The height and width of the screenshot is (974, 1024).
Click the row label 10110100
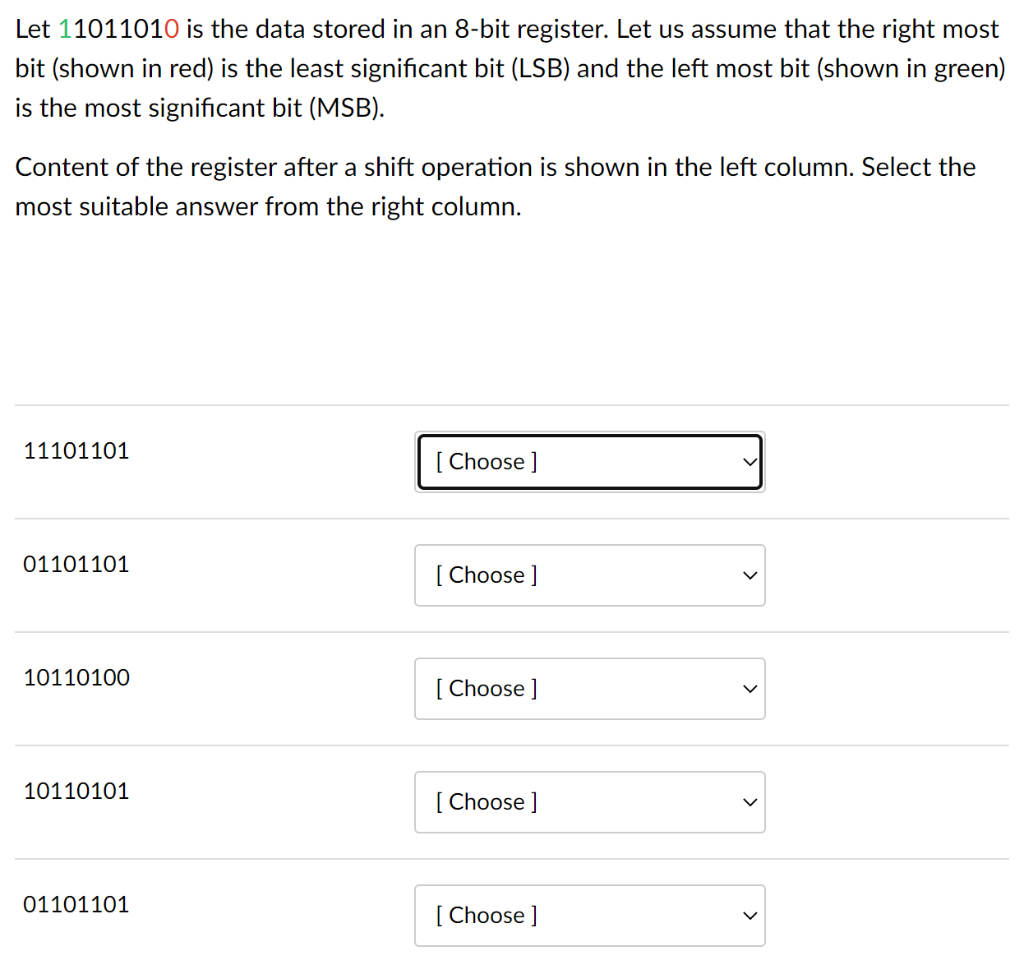[76, 678]
